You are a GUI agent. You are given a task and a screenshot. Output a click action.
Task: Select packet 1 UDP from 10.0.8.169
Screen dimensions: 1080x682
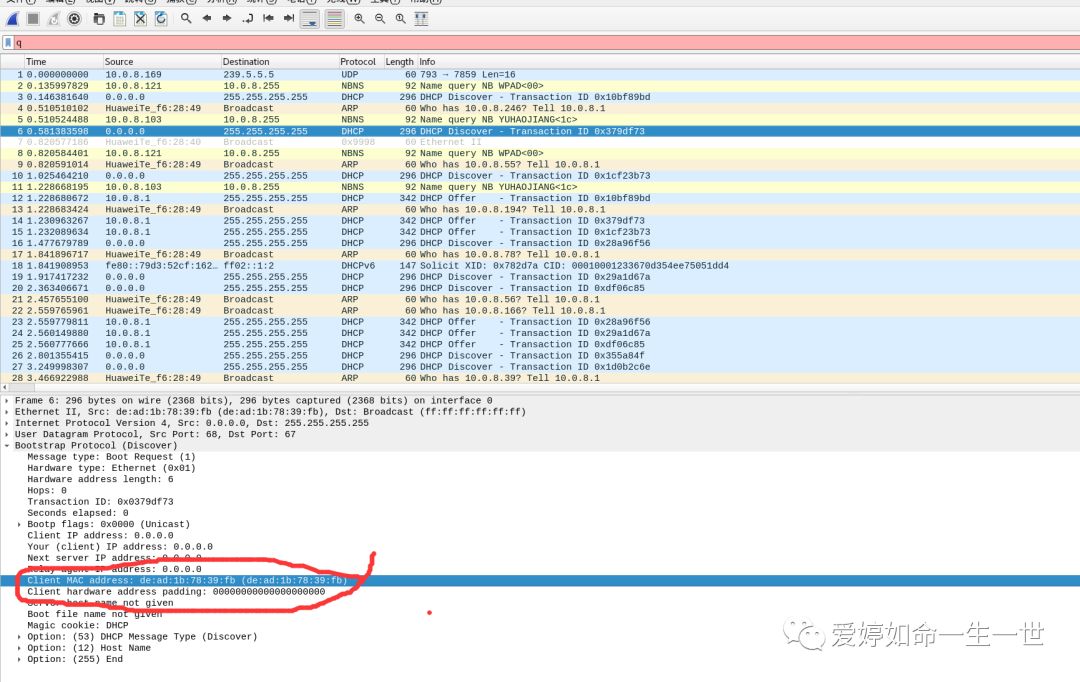(x=540, y=74)
